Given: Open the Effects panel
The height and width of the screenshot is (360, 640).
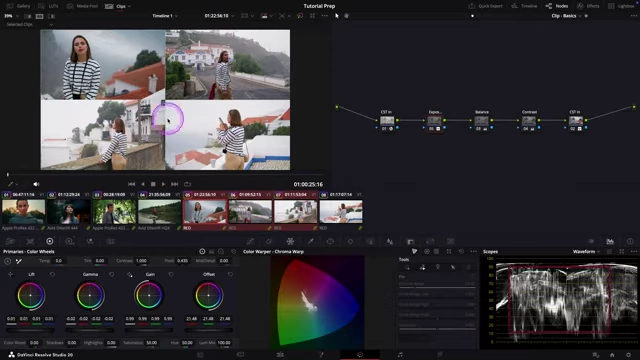Looking at the screenshot, I should click(x=588, y=6).
